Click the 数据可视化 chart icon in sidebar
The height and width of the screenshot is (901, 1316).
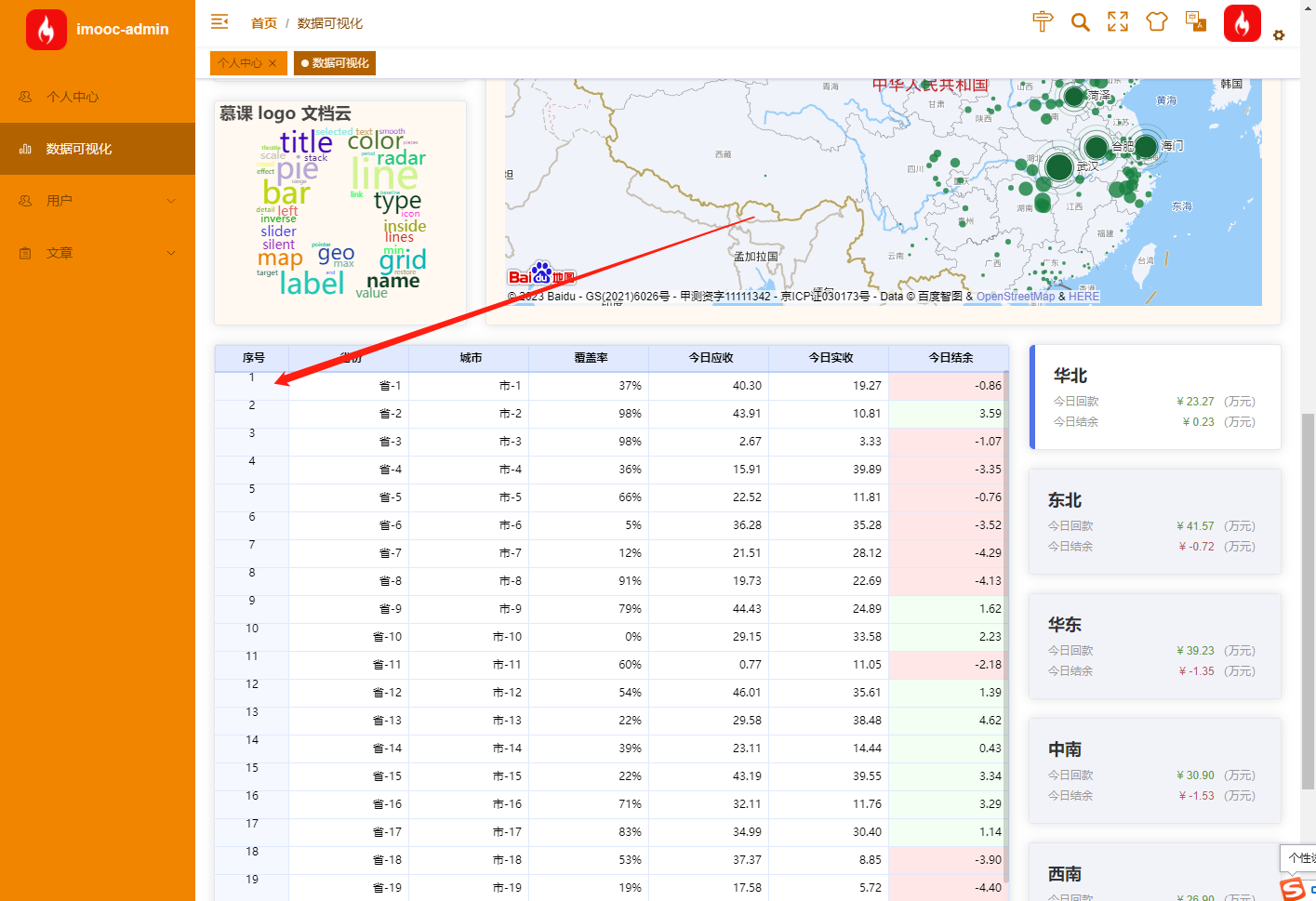(x=25, y=149)
